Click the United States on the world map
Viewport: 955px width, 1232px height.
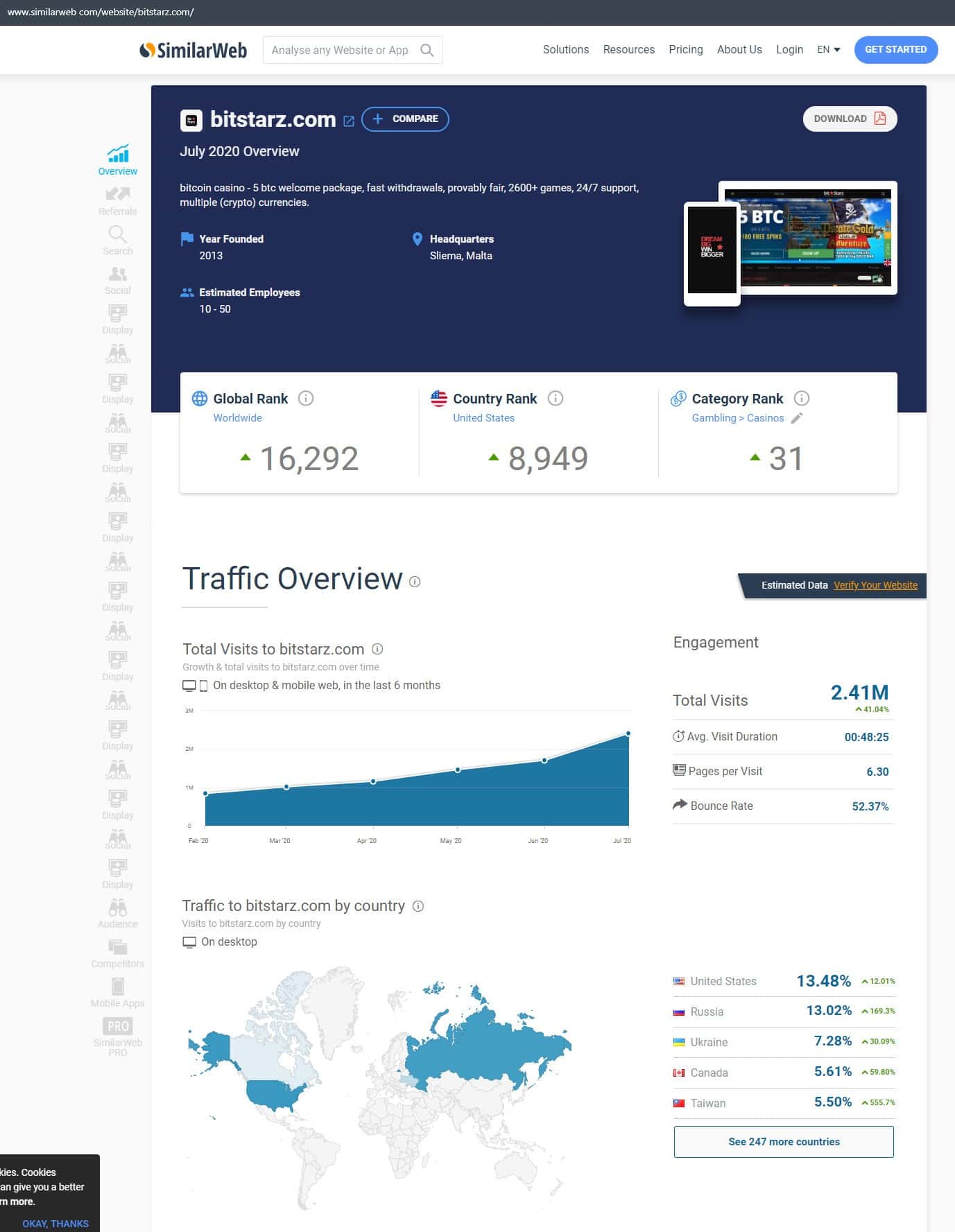click(276, 1094)
